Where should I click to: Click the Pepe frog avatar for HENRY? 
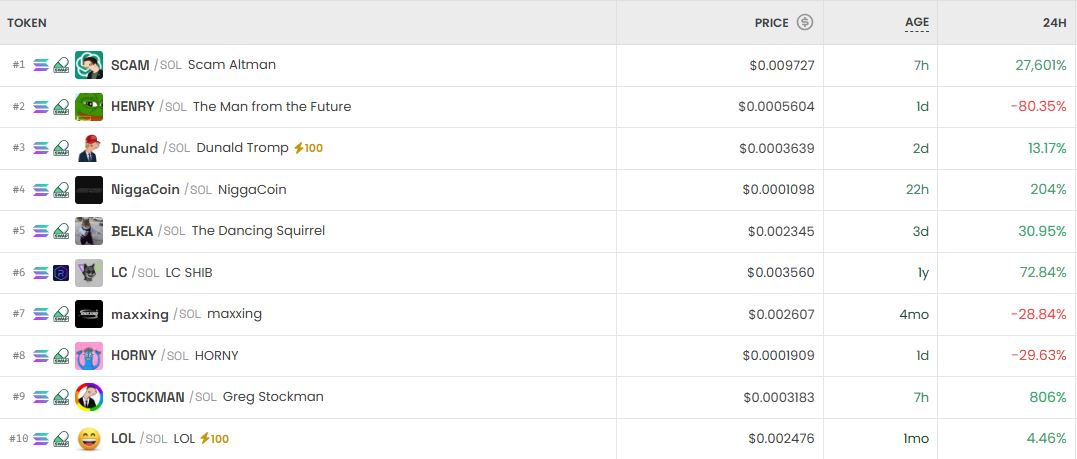pyautogui.click(x=89, y=107)
